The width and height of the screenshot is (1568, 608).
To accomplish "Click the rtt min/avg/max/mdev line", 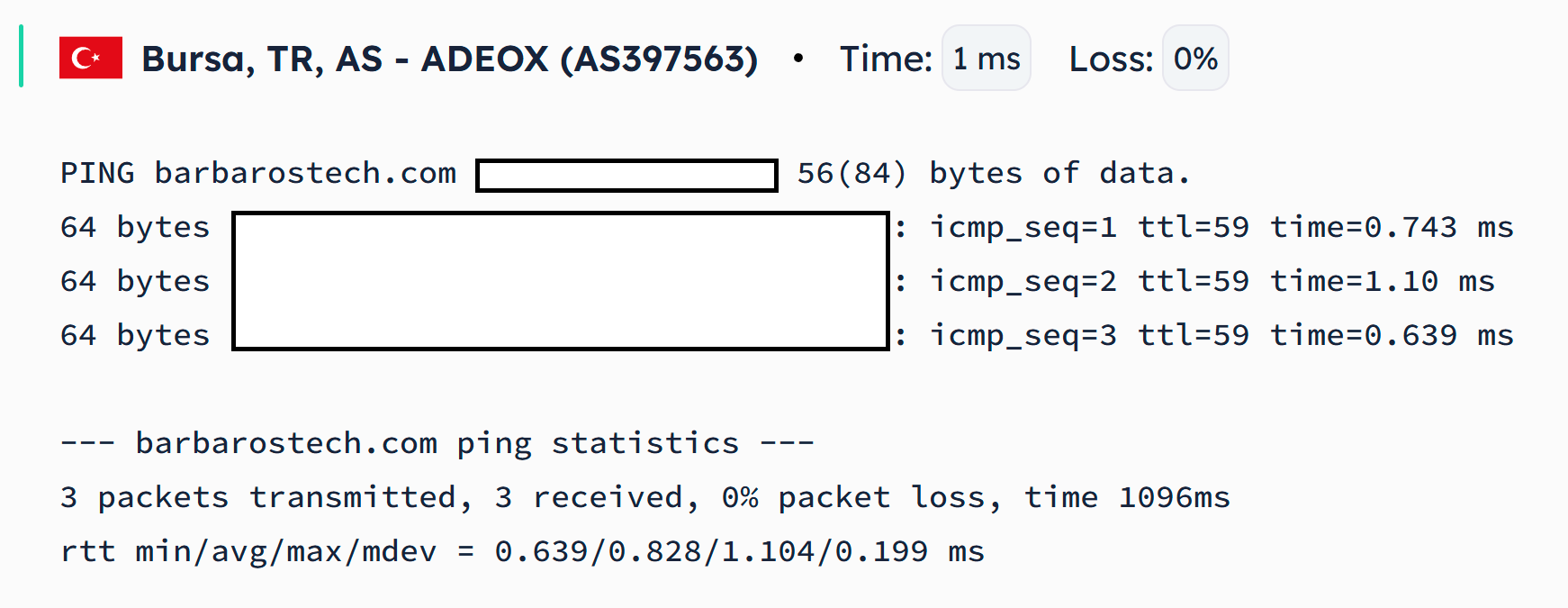I will [523, 551].
